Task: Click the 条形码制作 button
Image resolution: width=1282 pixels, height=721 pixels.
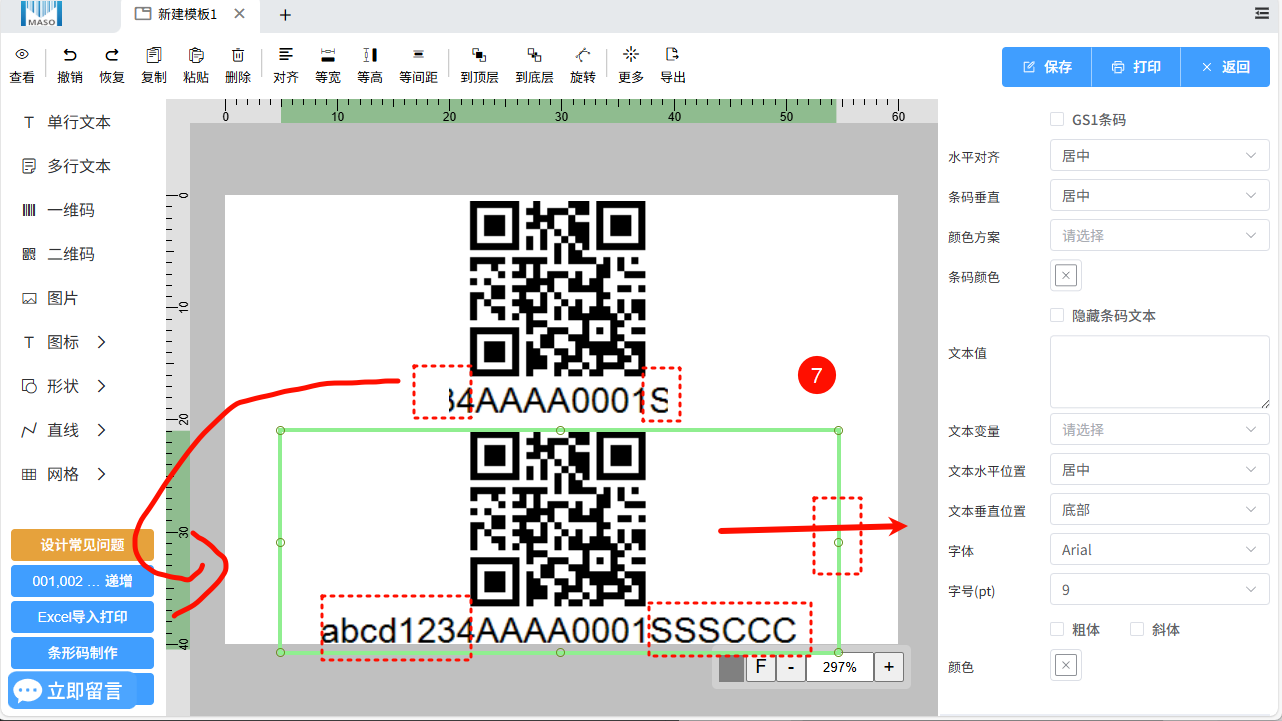Action: 82,653
